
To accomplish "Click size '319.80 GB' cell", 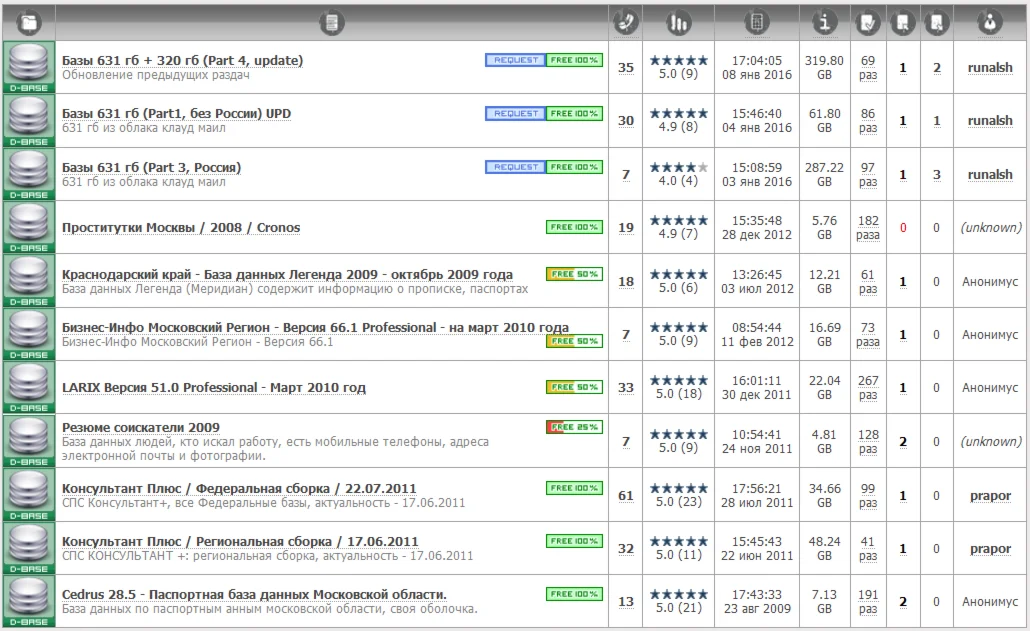I will 824,67.
